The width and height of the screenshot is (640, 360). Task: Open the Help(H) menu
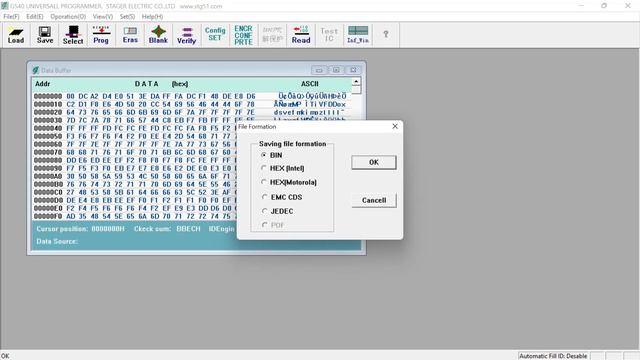click(152, 16)
